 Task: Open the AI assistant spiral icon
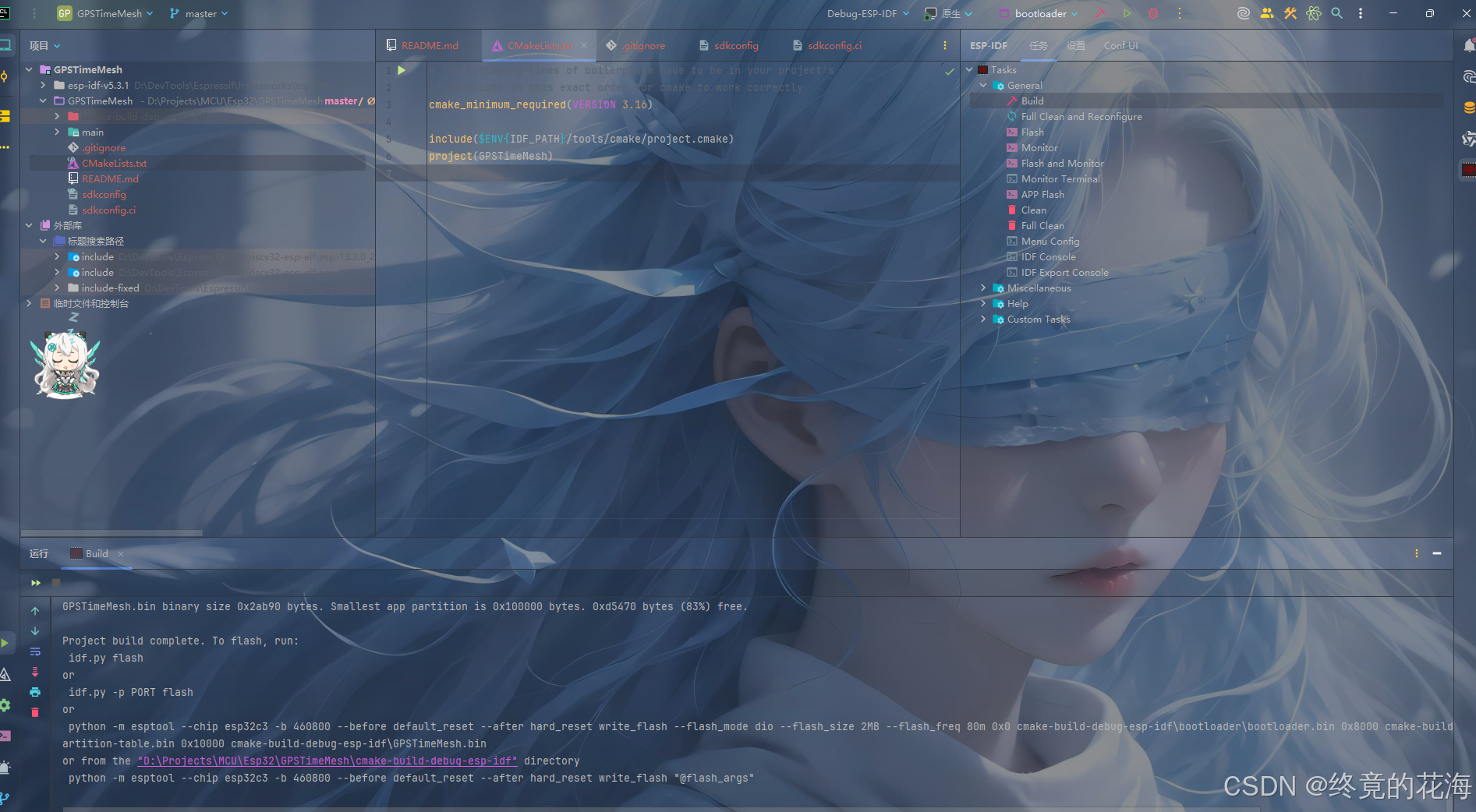(x=1244, y=13)
